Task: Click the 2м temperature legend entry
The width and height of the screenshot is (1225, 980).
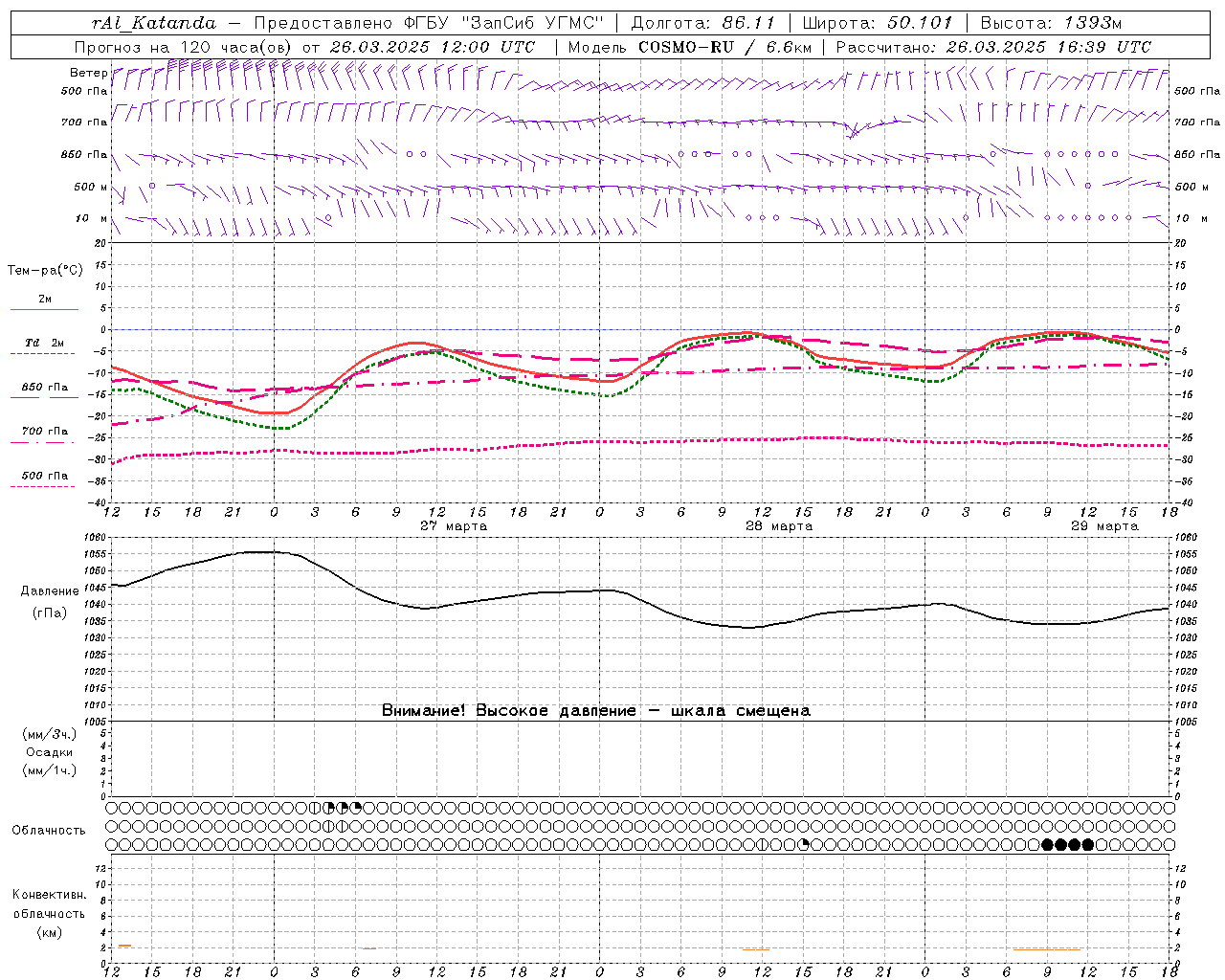Action: (x=45, y=299)
